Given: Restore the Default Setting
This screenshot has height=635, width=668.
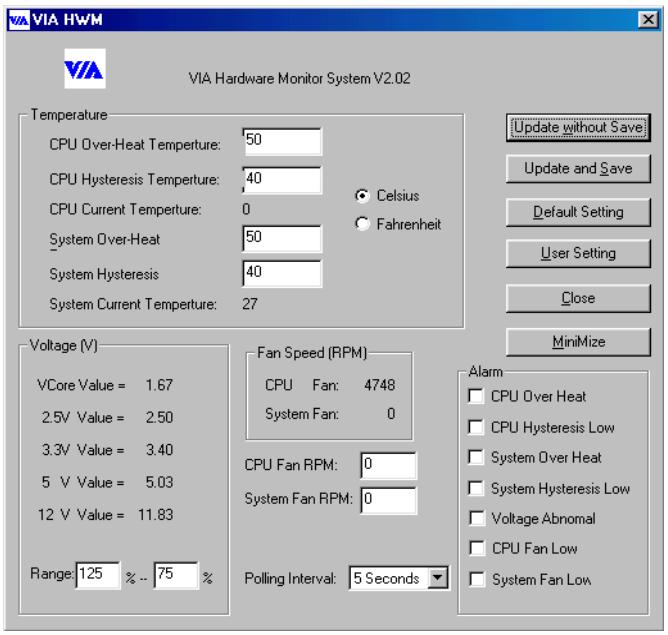Looking at the screenshot, I should coord(578,212).
